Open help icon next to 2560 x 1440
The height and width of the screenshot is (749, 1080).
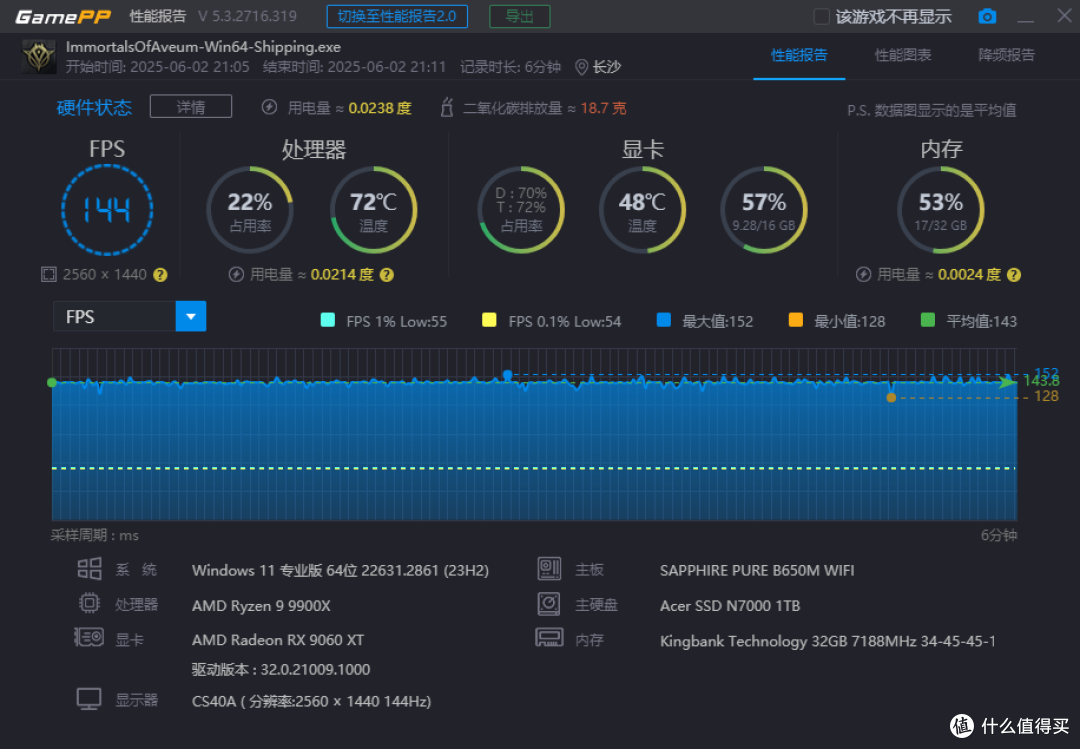click(160, 275)
